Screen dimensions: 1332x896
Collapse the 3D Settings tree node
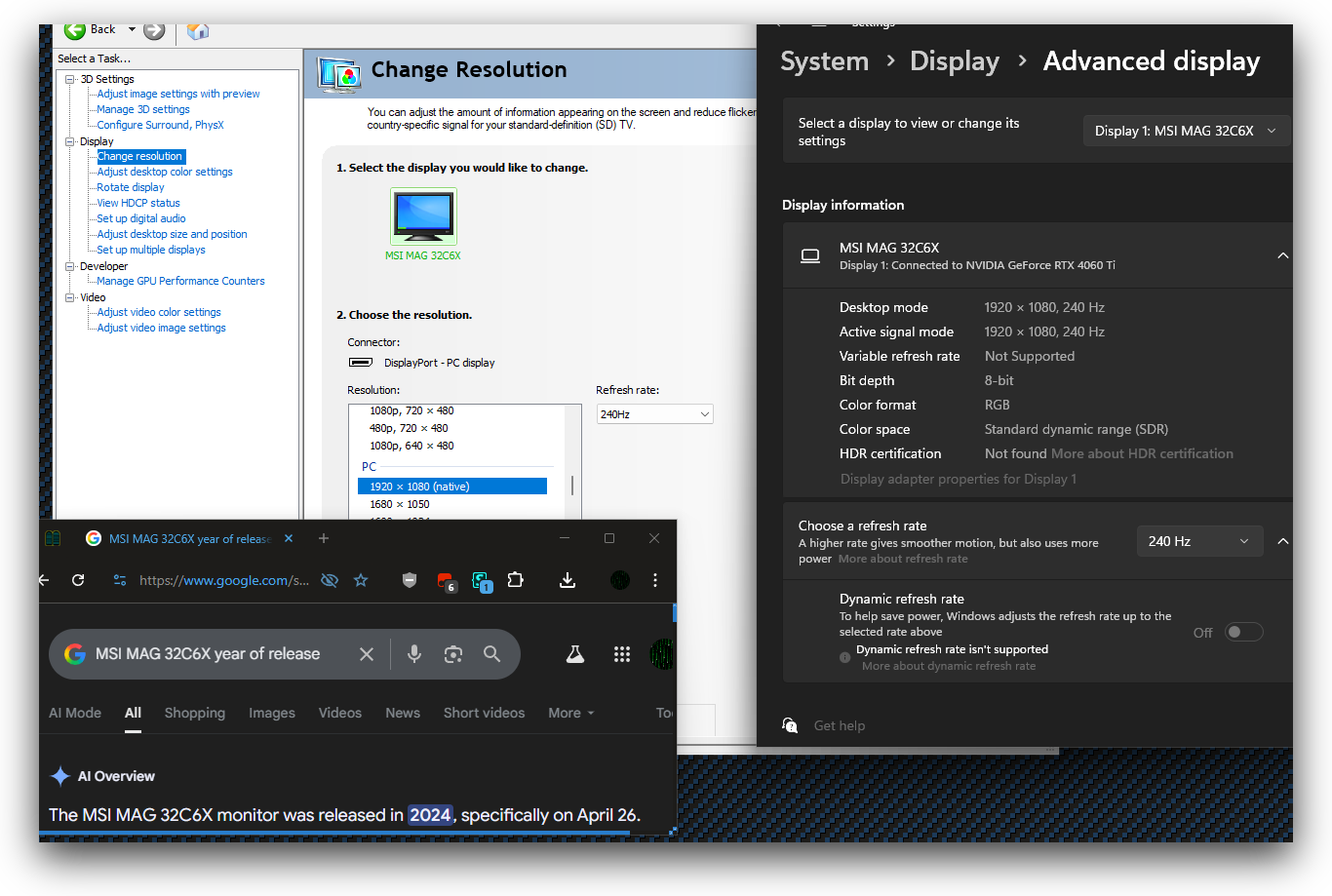(x=70, y=79)
